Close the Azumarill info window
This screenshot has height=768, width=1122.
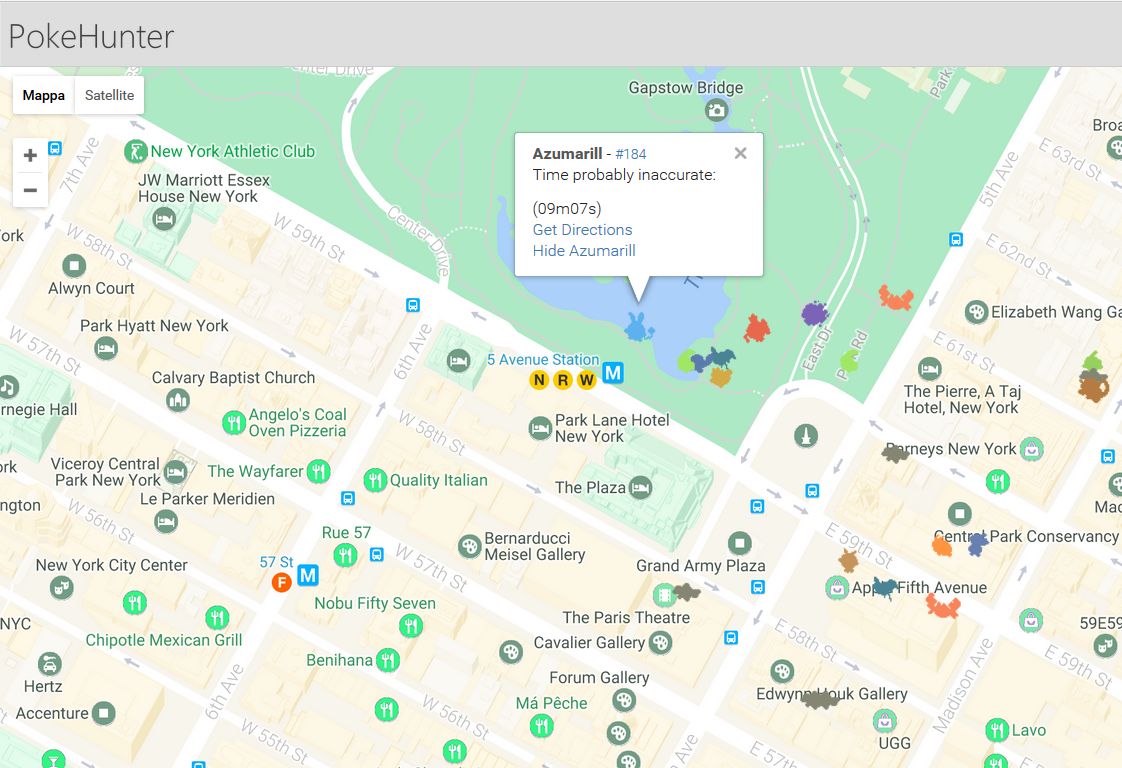740,152
